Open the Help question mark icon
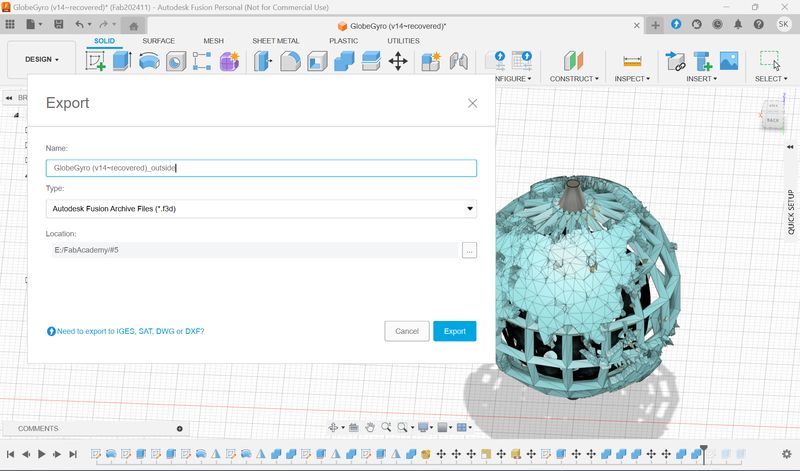 (759, 24)
